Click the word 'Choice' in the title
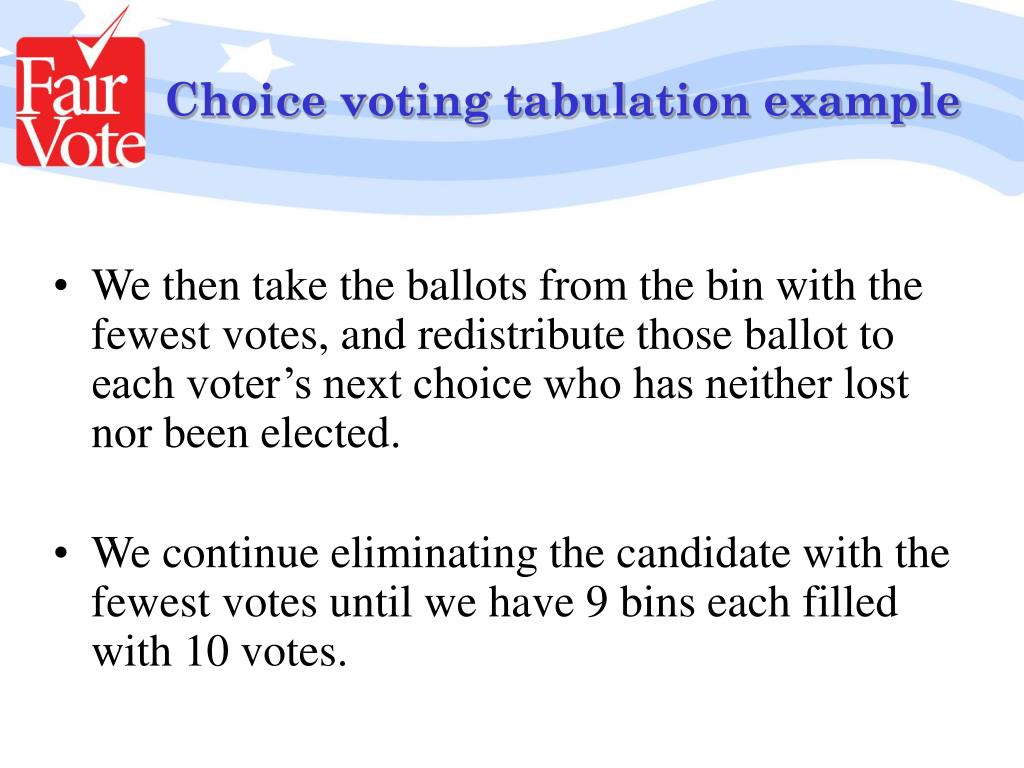1024x768 pixels. [x=246, y=101]
